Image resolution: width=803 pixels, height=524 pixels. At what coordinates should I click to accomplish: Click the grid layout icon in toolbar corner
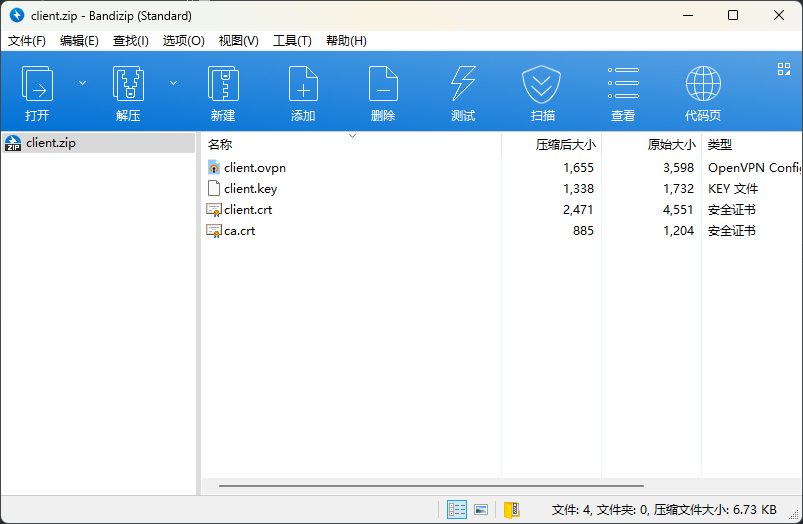pyautogui.click(x=784, y=69)
